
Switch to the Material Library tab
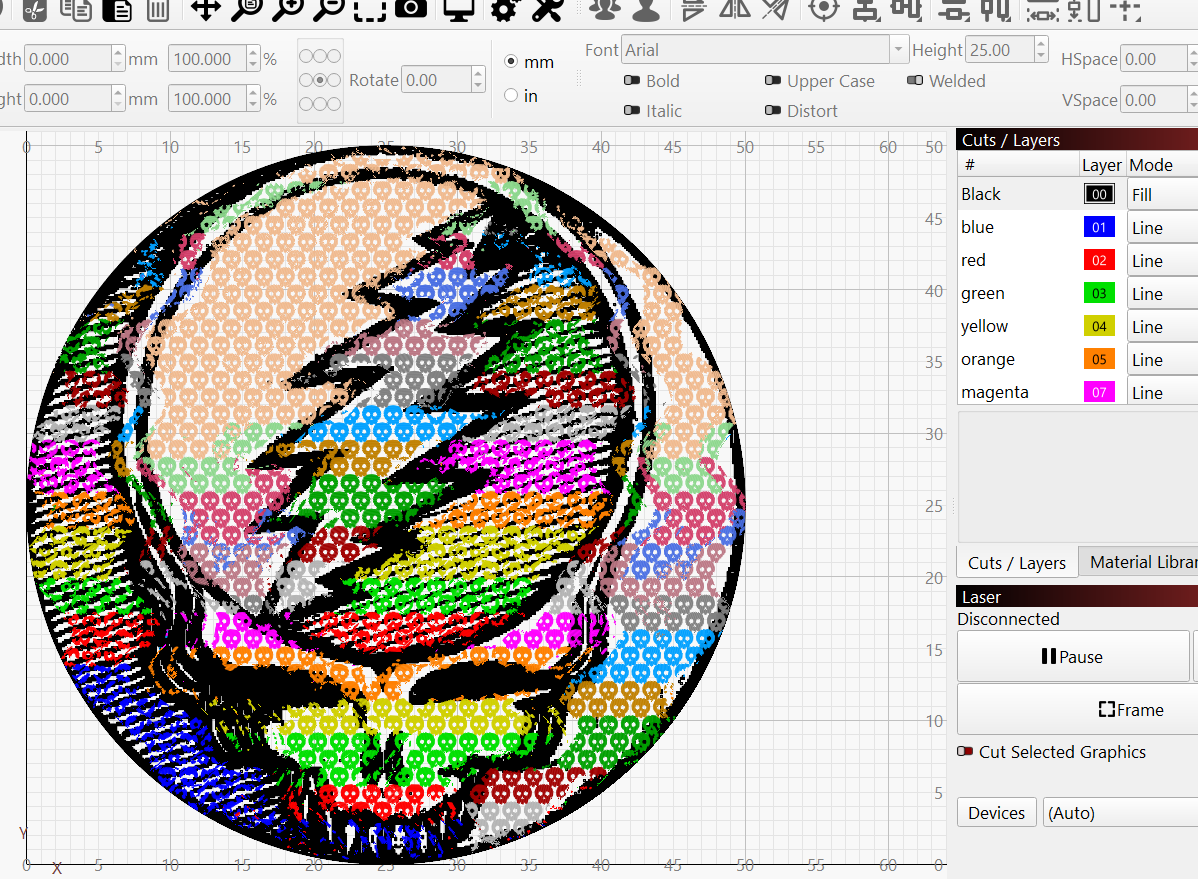click(x=1138, y=562)
